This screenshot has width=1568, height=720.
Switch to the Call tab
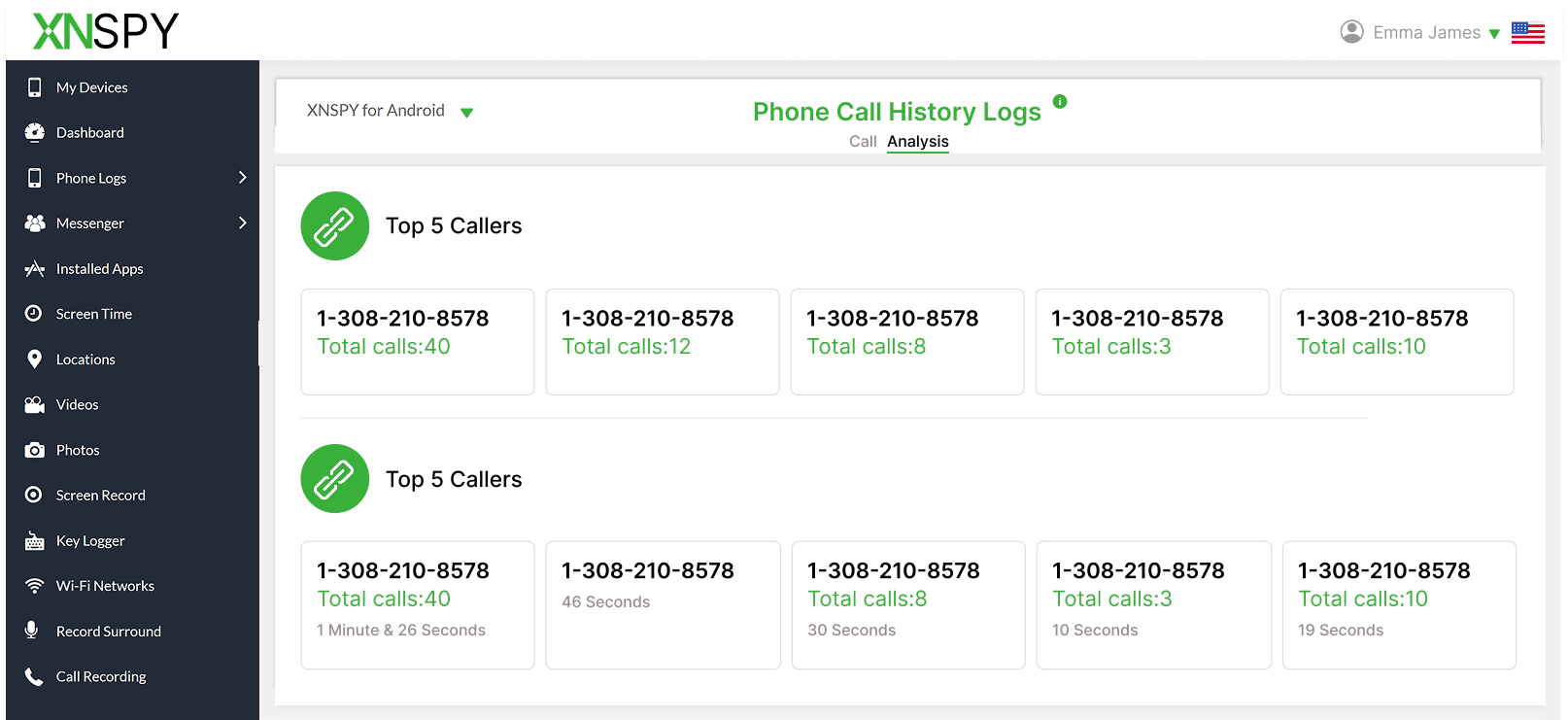pyautogui.click(x=863, y=142)
